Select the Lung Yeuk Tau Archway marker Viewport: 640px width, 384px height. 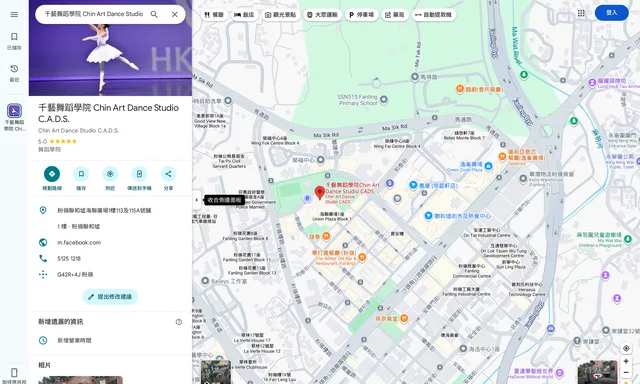[x=592, y=83]
